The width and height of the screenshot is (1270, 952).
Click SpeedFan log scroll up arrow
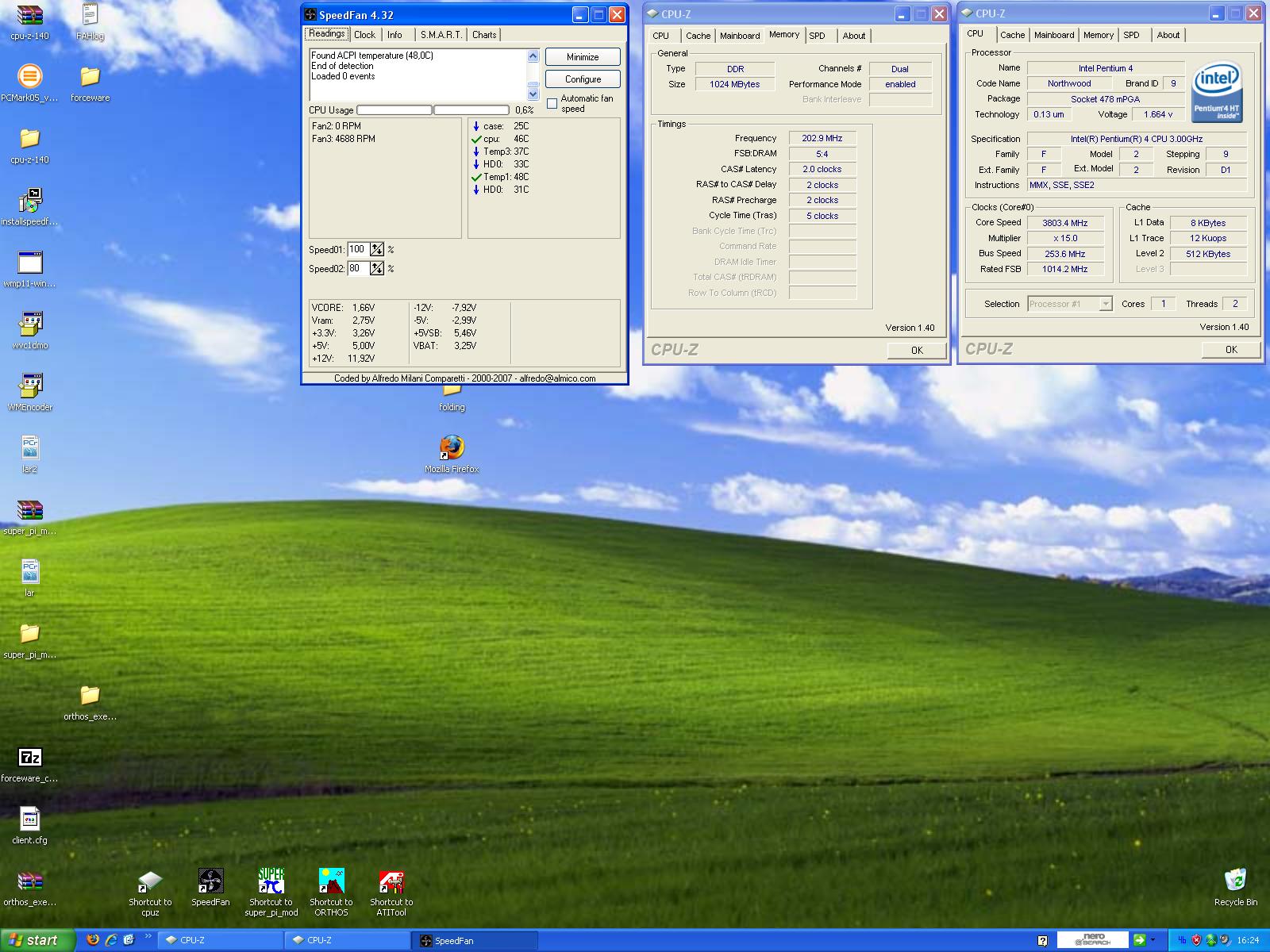pyautogui.click(x=533, y=56)
